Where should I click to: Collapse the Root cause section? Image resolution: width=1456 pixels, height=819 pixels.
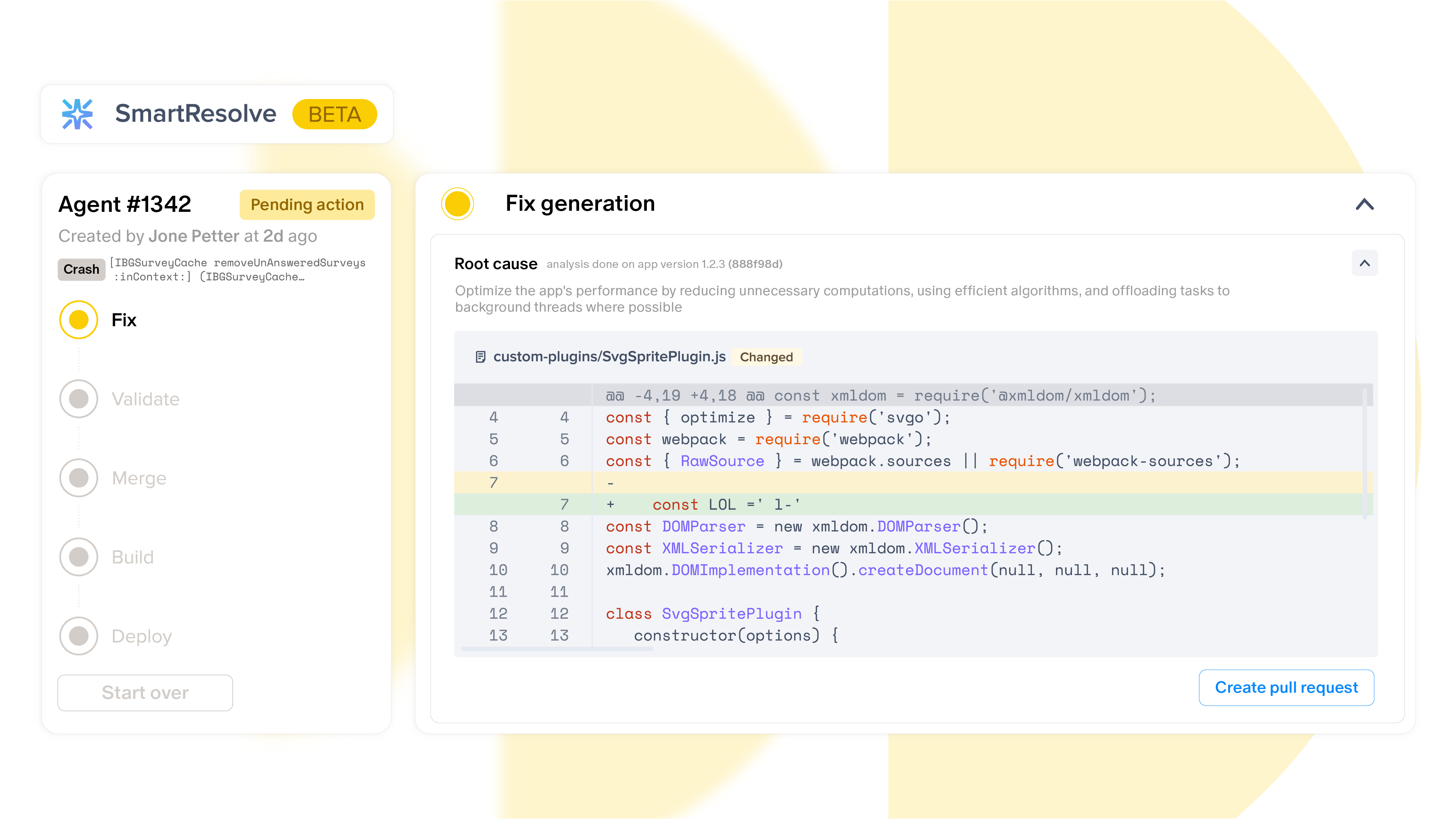click(1364, 264)
